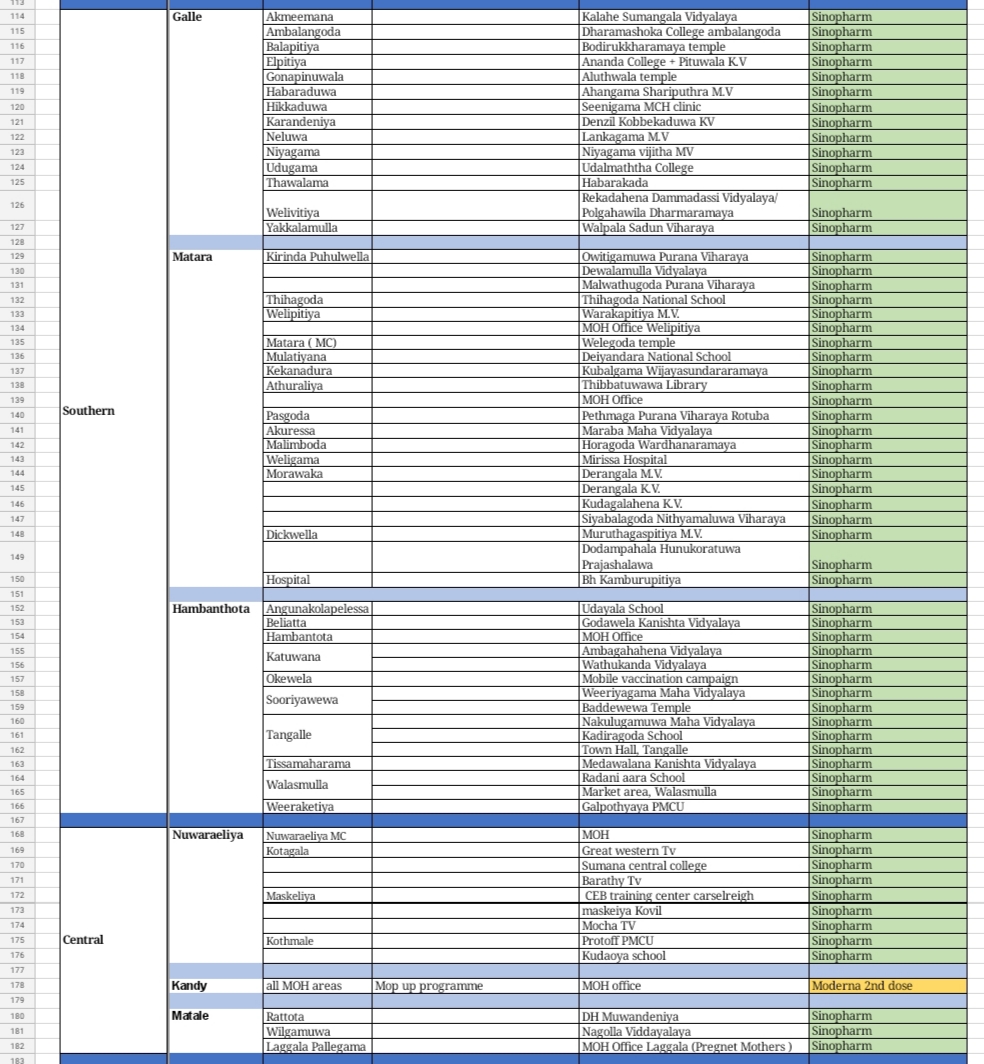Image resolution: width=984 pixels, height=1064 pixels.
Task: Click Kudaoya school cell
Action: (x=694, y=955)
